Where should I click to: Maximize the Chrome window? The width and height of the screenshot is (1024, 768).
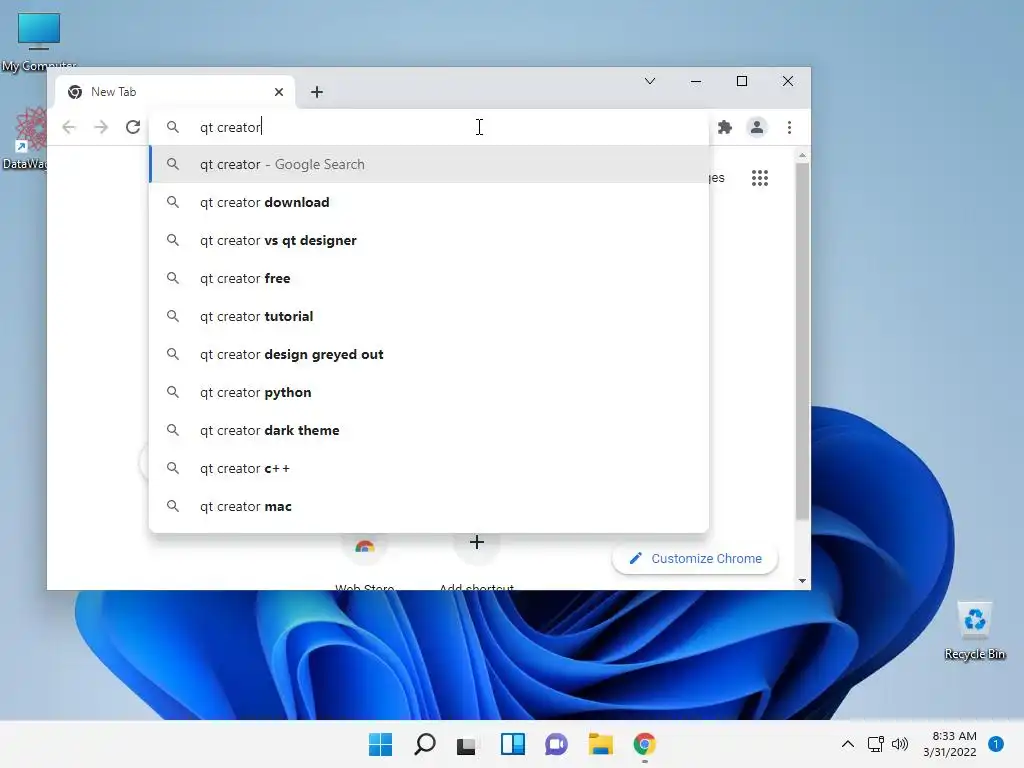click(x=742, y=81)
